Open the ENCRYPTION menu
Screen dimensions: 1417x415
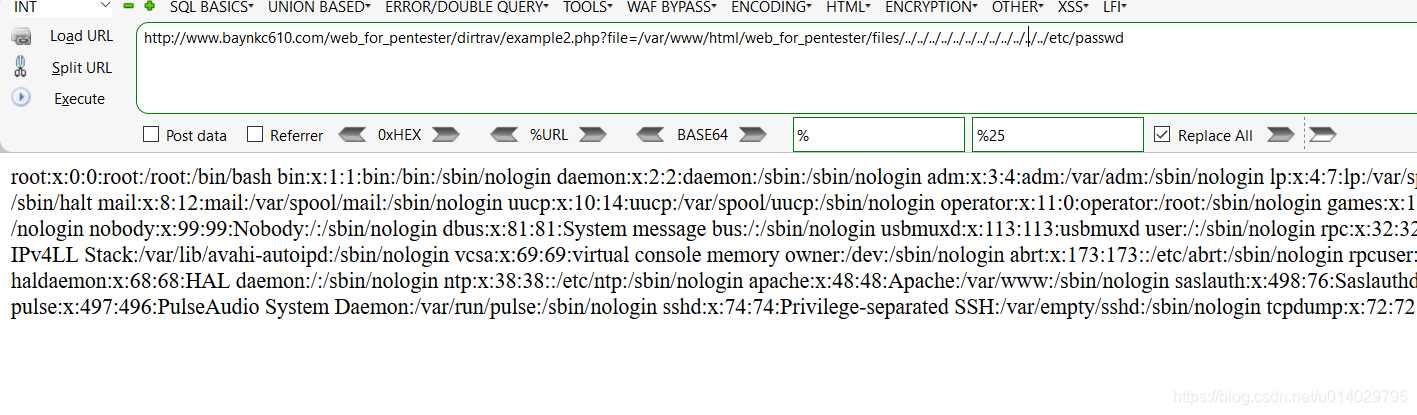tap(932, 6)
